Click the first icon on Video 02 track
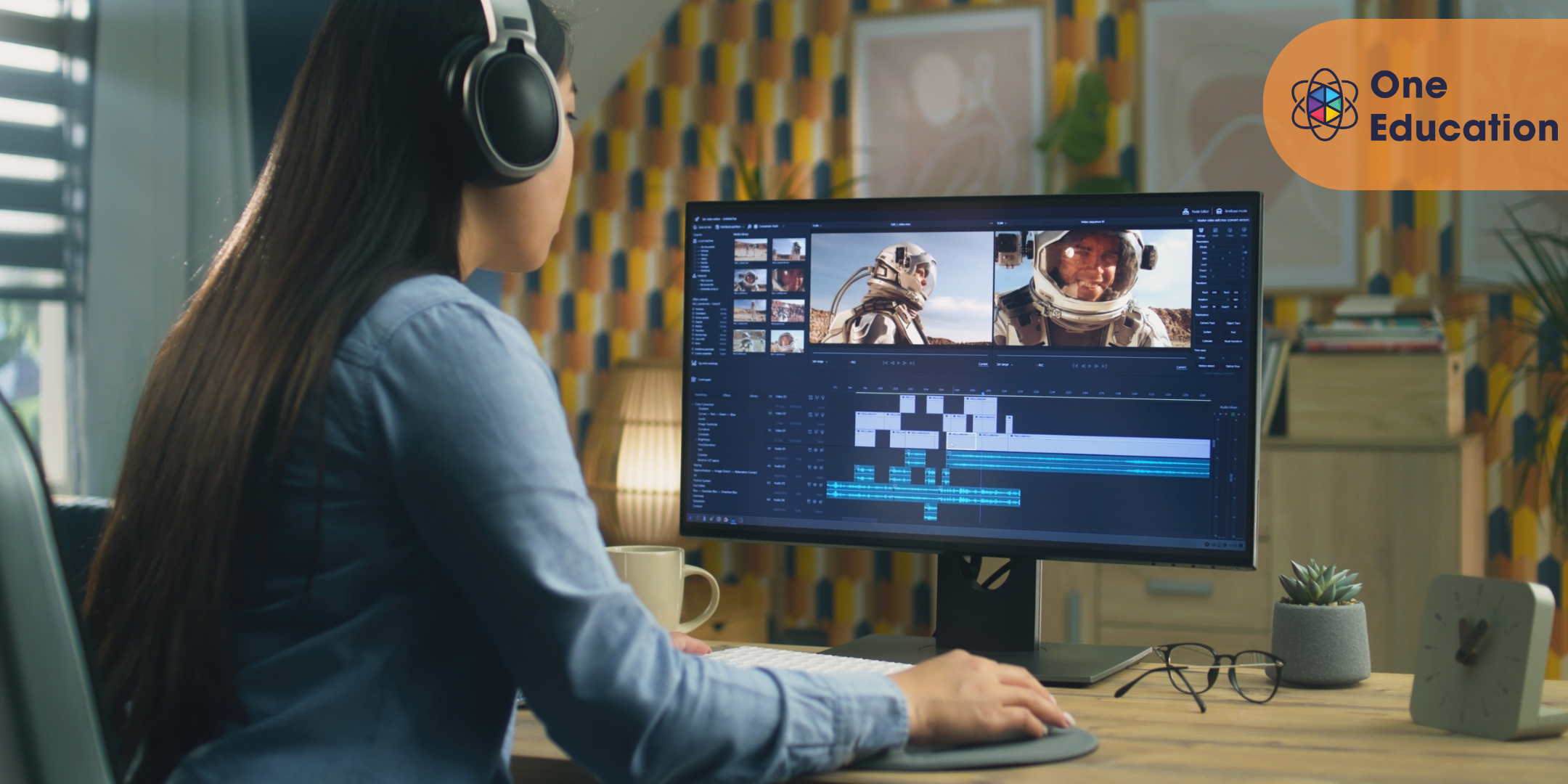 tap(810, 415)
